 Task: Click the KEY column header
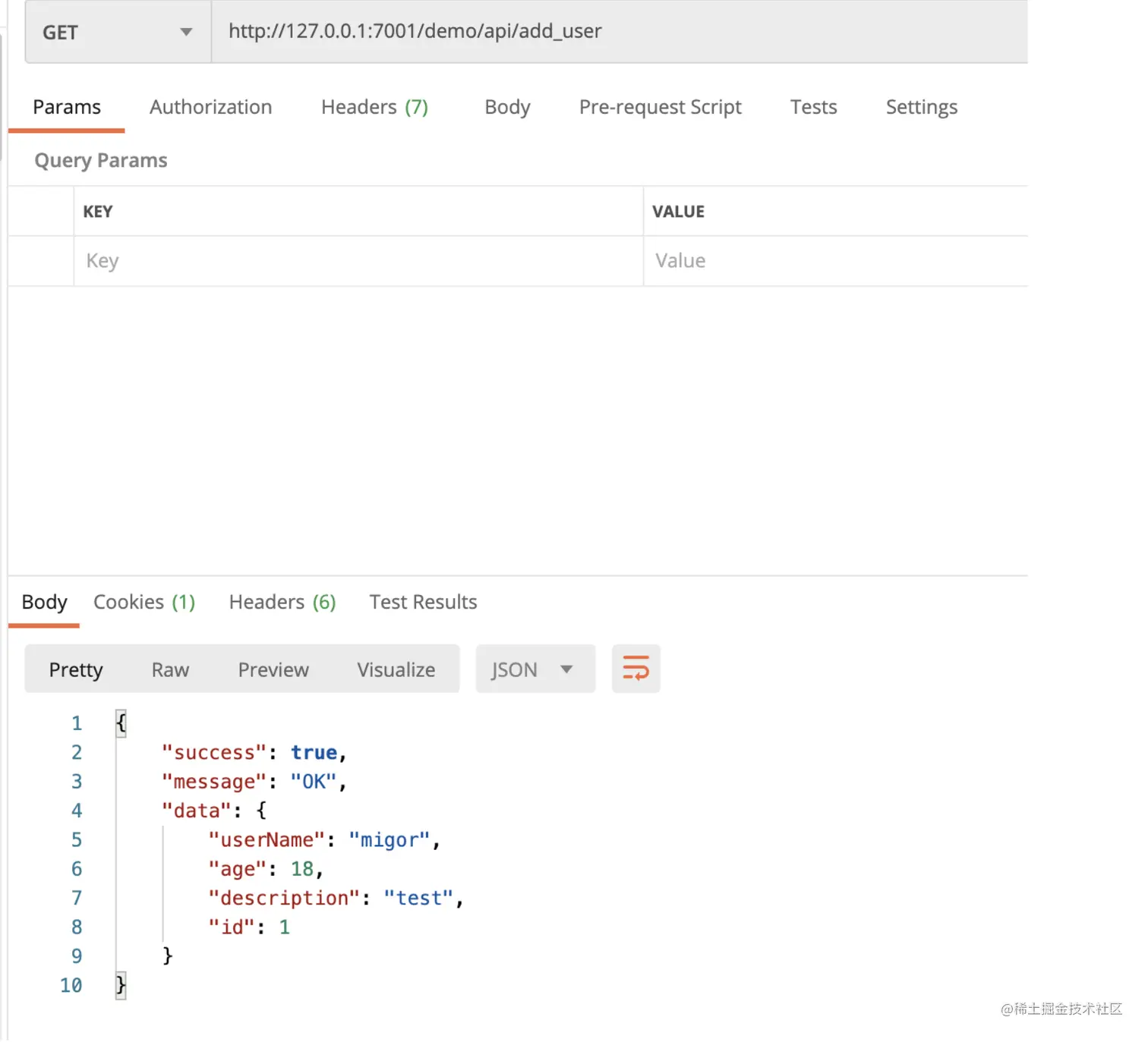(98, 212)
